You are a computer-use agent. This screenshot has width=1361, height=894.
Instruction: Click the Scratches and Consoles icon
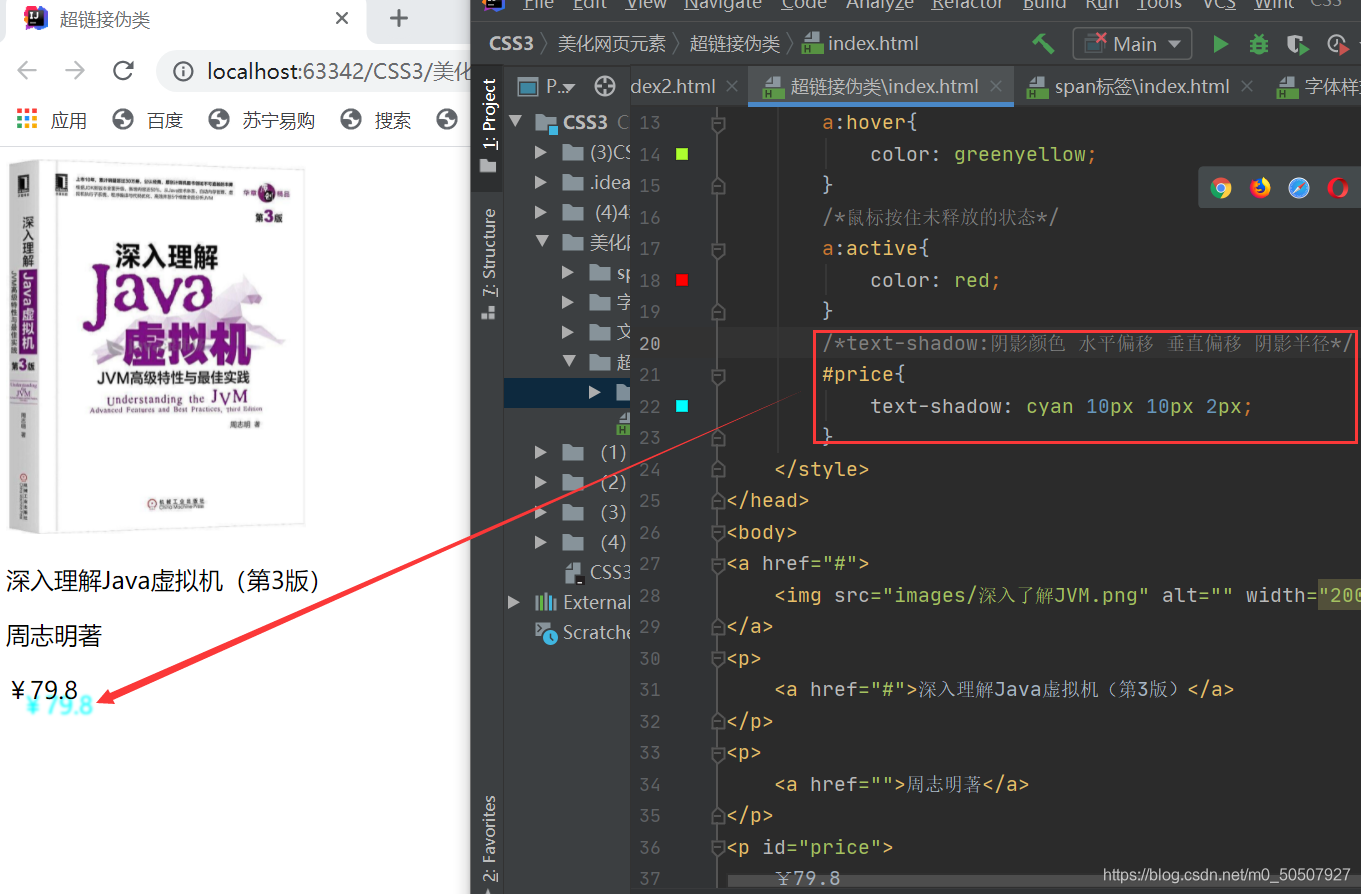pos(546,632)
